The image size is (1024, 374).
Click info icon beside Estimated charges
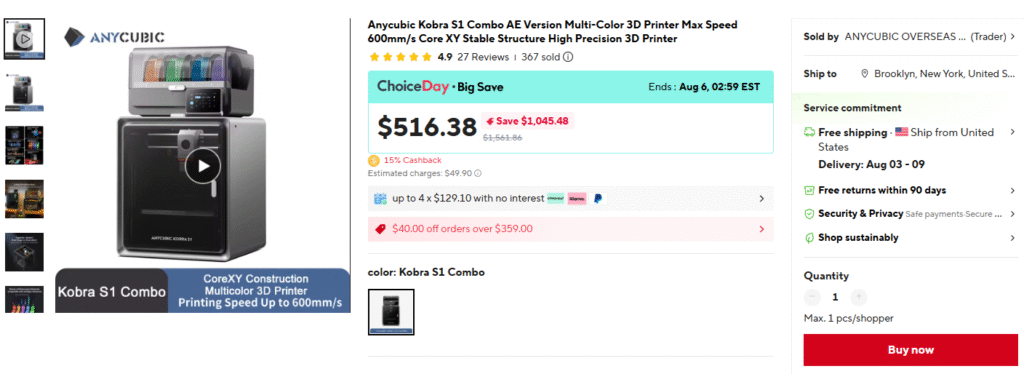(477, 173)
